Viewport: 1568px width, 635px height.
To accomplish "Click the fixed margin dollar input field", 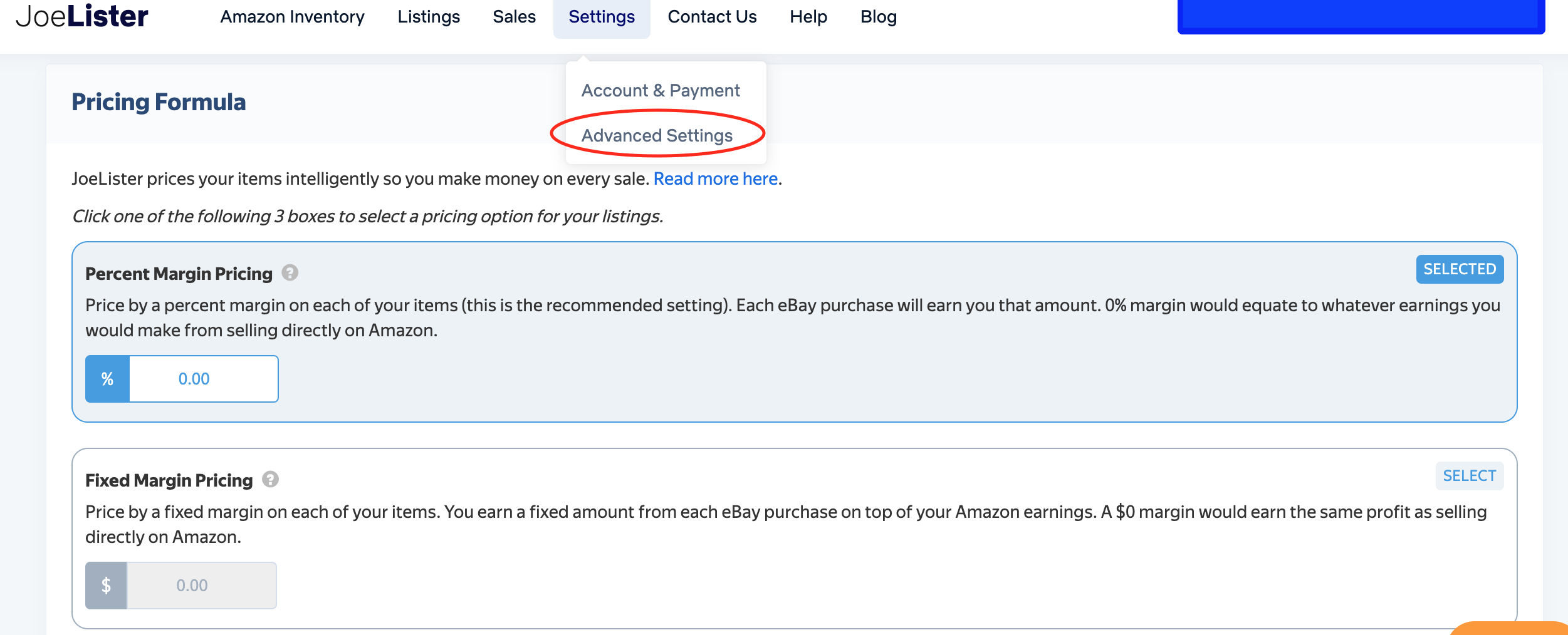I will (201, 586).
